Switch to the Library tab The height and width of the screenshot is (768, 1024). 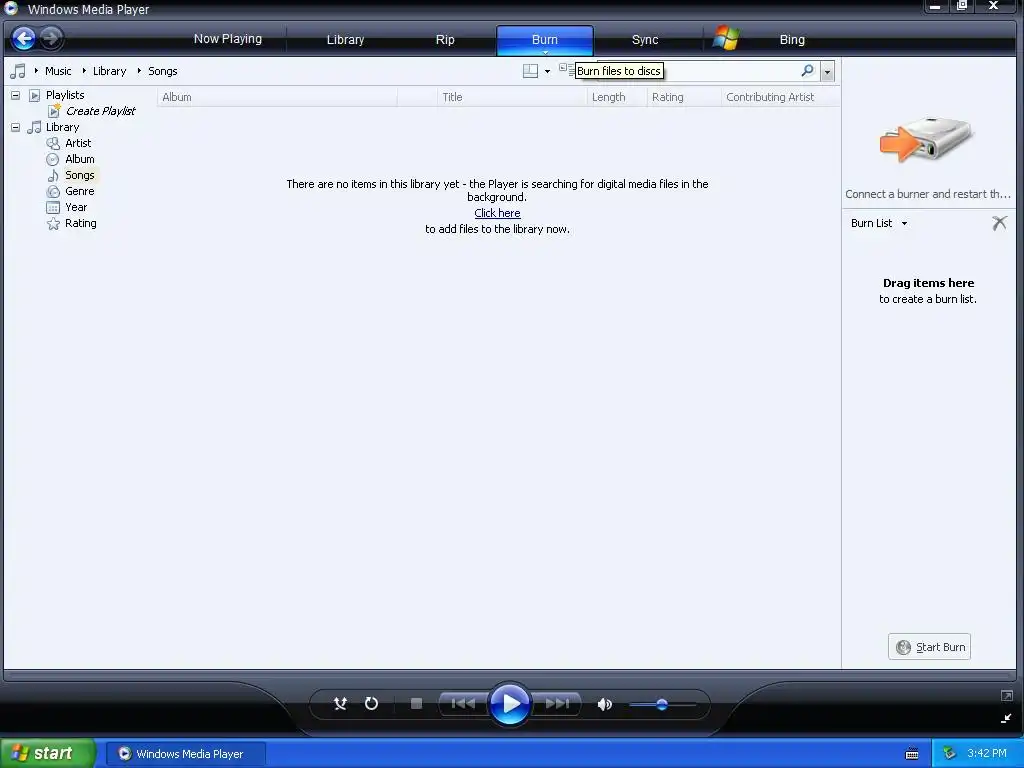pos(345,40)
